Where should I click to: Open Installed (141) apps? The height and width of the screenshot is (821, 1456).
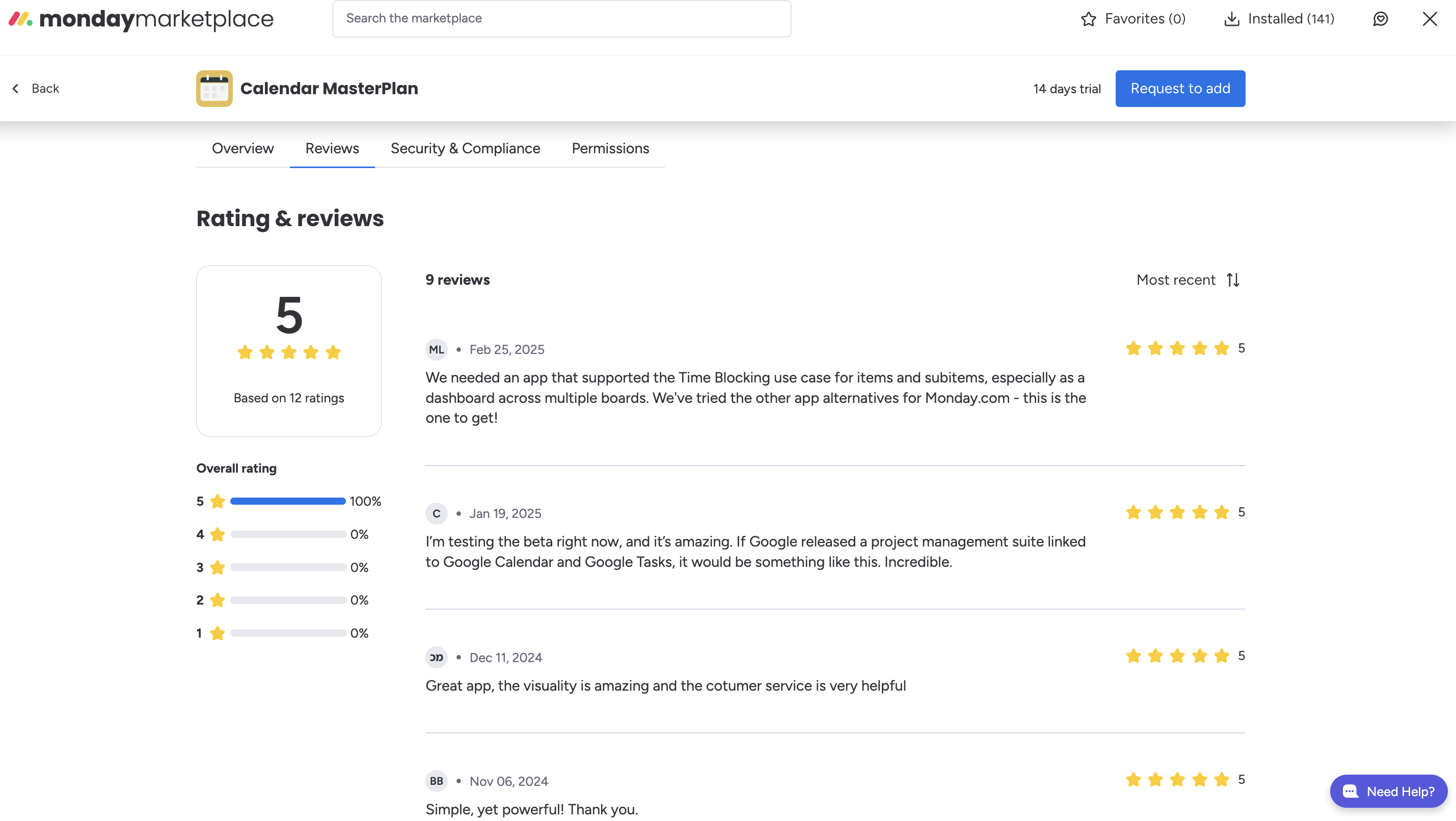1279,19
